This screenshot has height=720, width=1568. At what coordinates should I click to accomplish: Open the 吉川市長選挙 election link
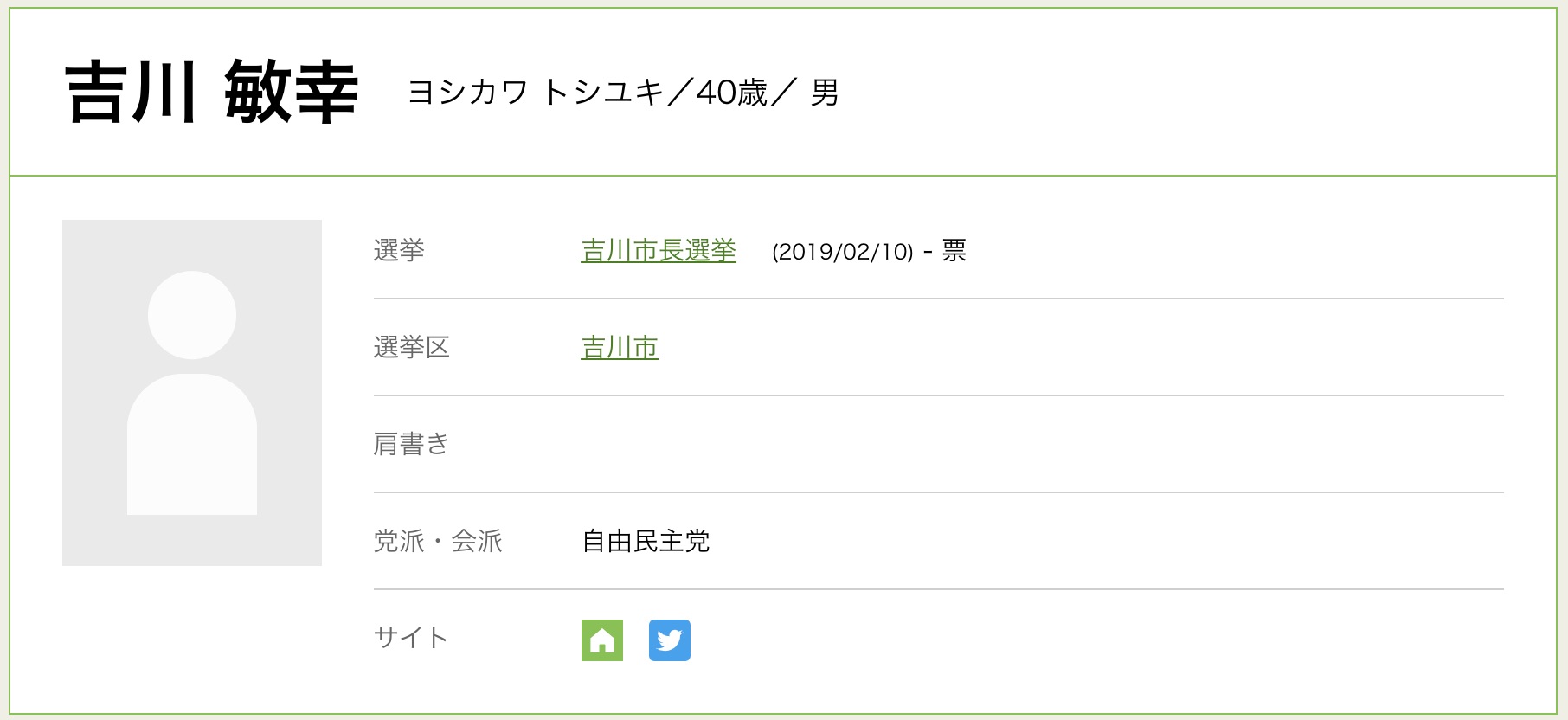[659, 251]
